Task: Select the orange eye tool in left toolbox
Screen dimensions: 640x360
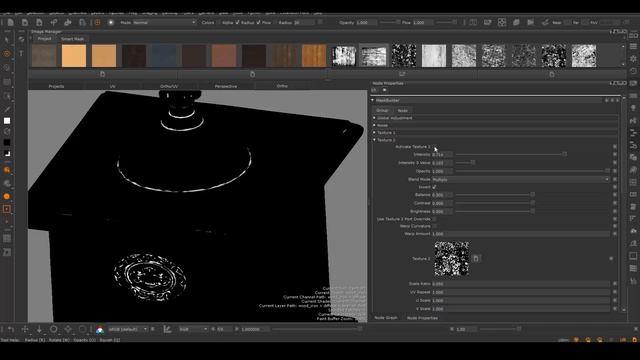Action: [x=7, y=53]
